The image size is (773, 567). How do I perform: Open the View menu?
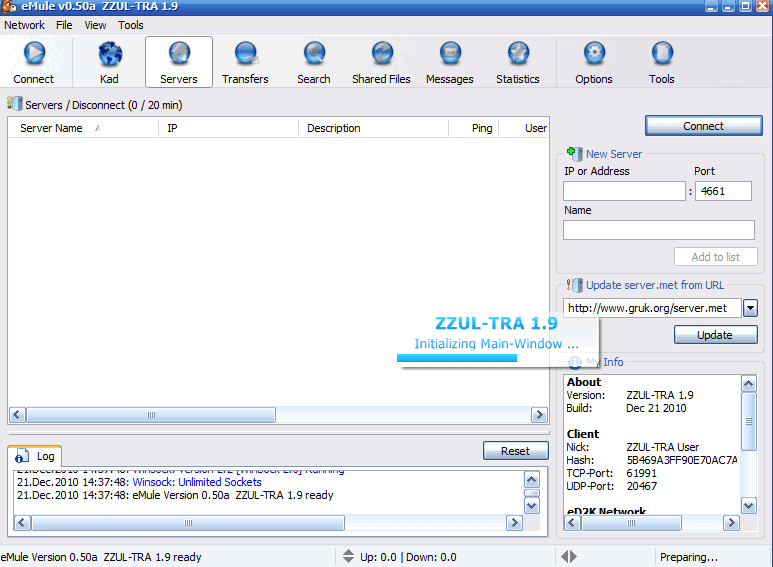click(95, 25)
